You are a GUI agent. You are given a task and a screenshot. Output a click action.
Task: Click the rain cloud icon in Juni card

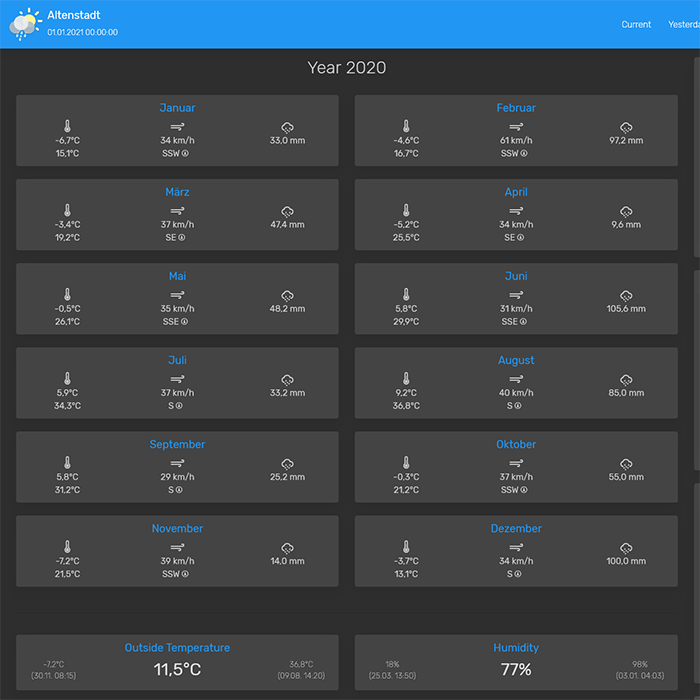click(x=626, y=296)
